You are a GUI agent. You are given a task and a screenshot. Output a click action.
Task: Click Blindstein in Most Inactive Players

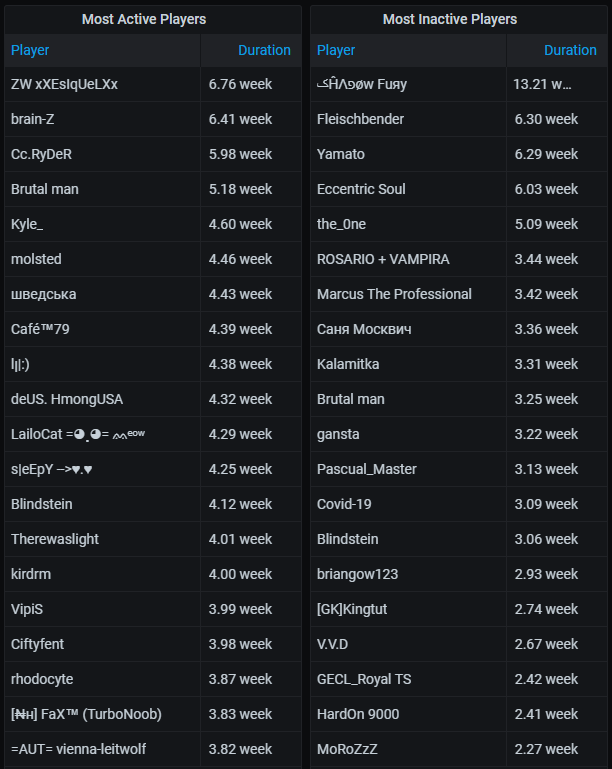pyautogui.click(x=348, y=539)
